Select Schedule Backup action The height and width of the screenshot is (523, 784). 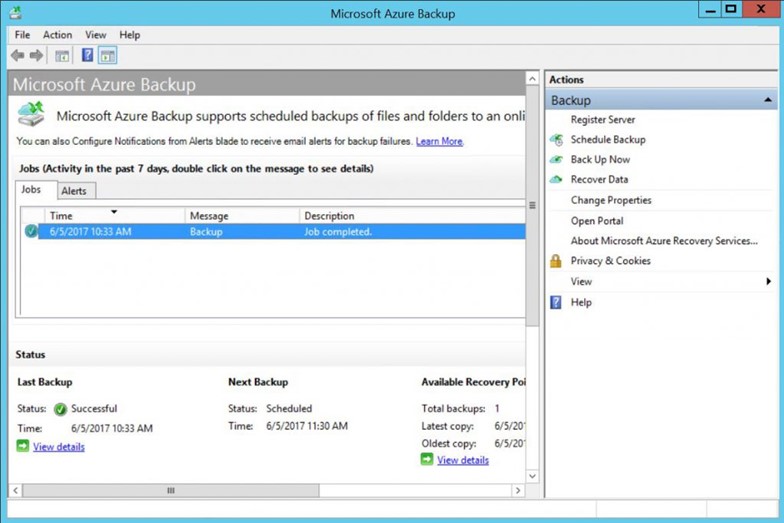(608, 140)
